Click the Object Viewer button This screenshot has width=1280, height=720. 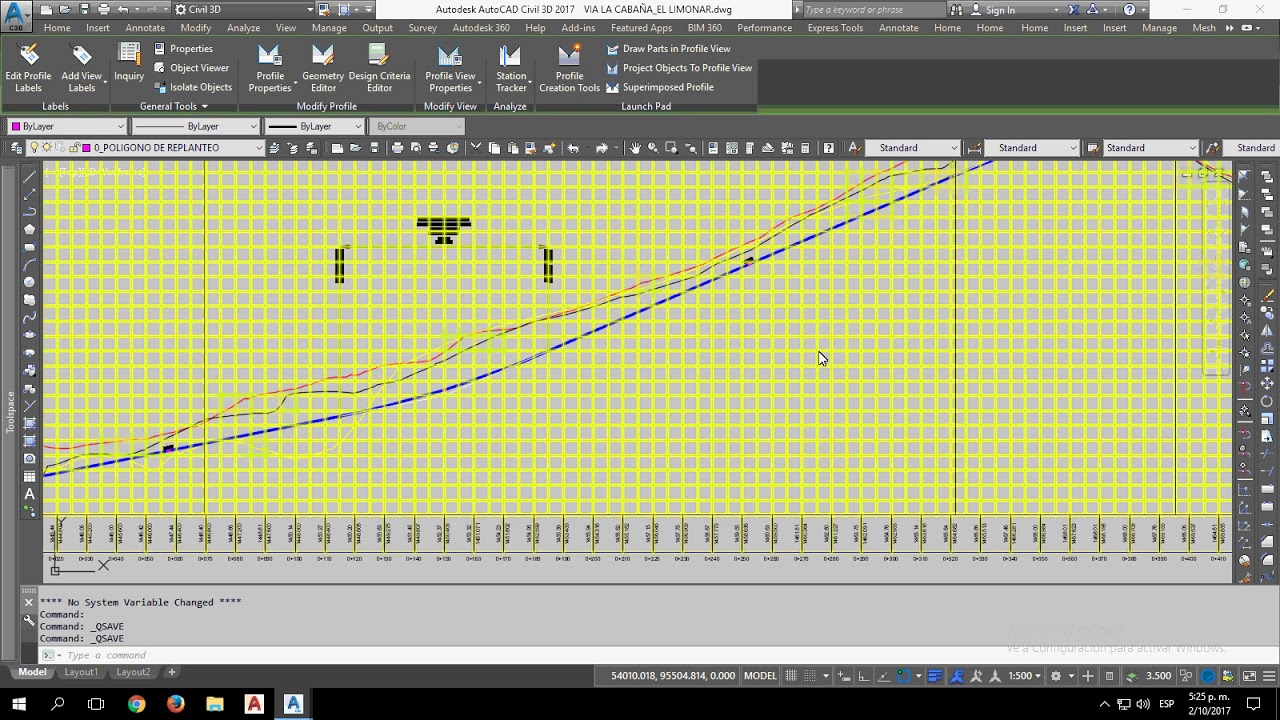[x=191, y=68]
